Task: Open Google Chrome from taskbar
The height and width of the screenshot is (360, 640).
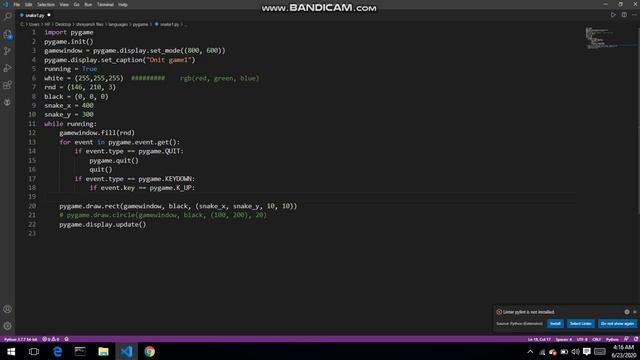Action: (x=149, y=351)
